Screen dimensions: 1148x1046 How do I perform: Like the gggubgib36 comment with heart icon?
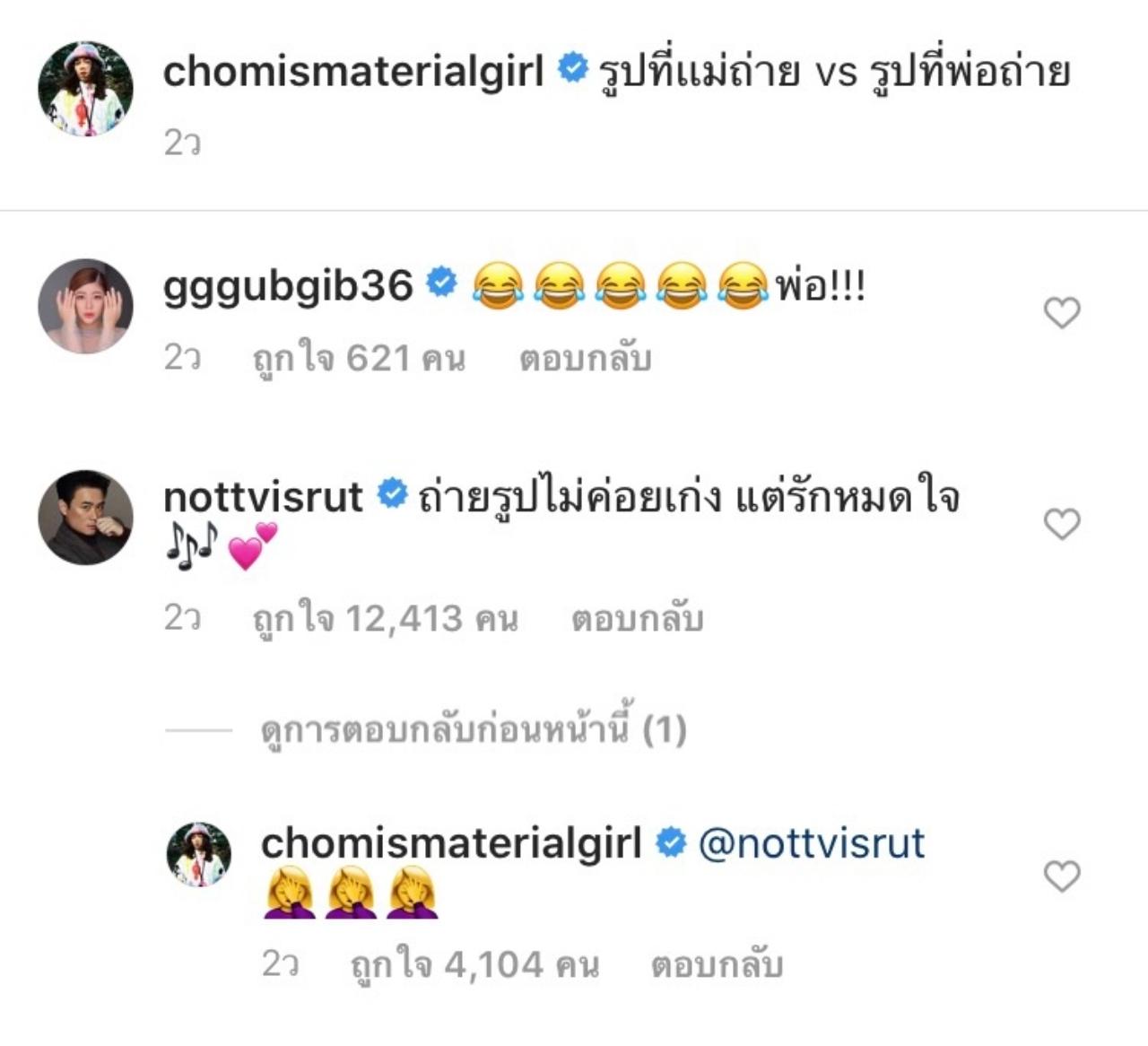[1062, 313]
